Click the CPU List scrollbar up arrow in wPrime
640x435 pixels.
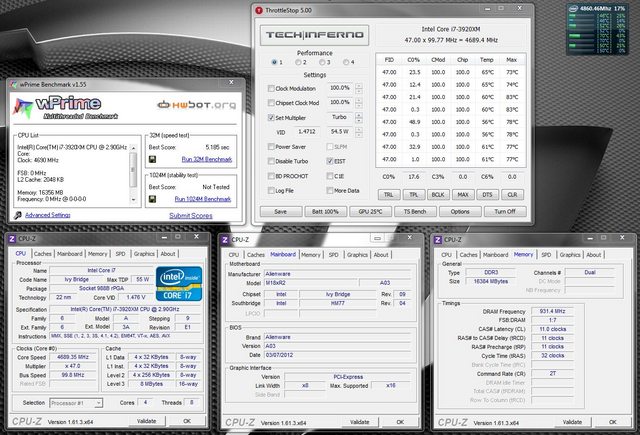[133, 148]
